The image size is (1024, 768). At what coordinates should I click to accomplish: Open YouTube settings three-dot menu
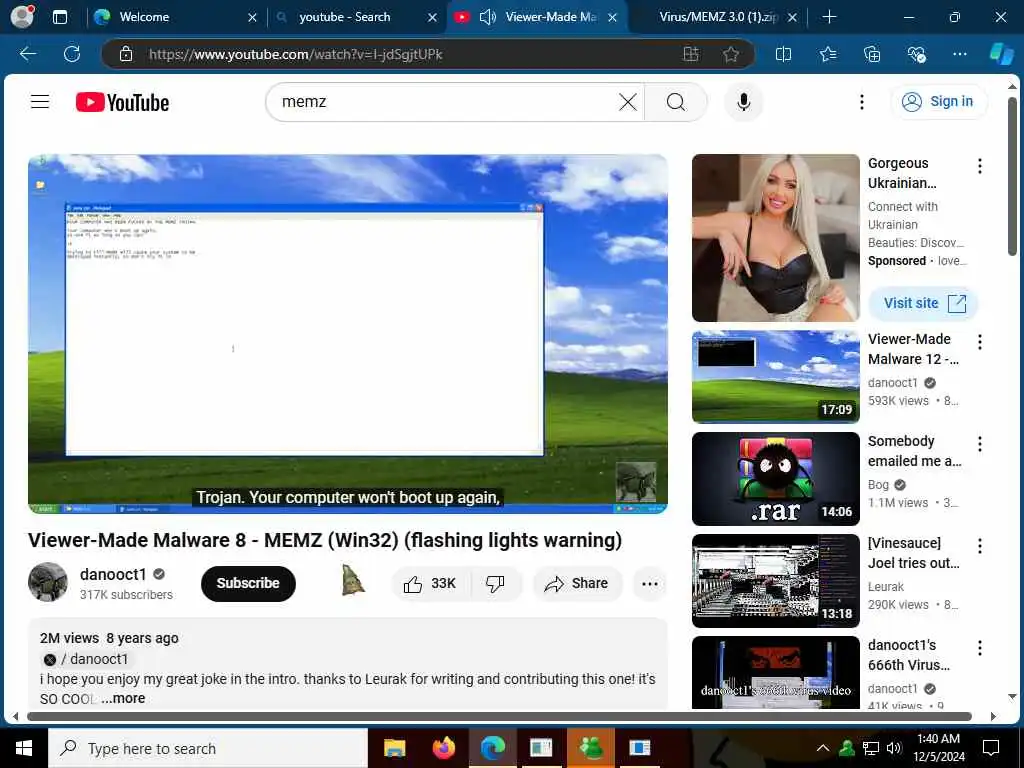(x=862, y=102)
